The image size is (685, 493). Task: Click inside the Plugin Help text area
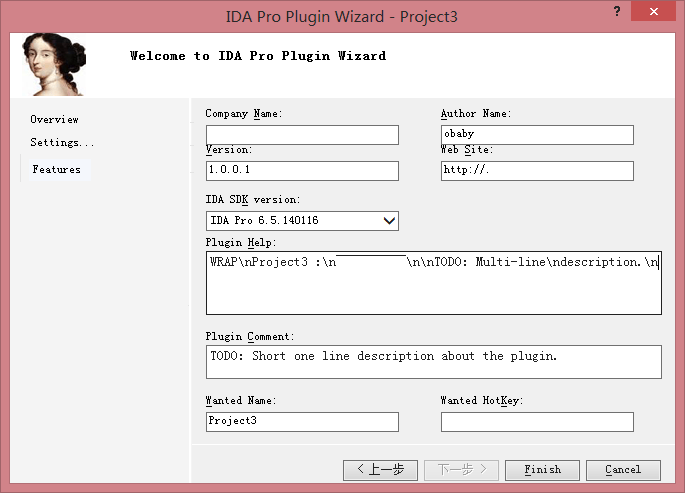(x=434, y=283)
